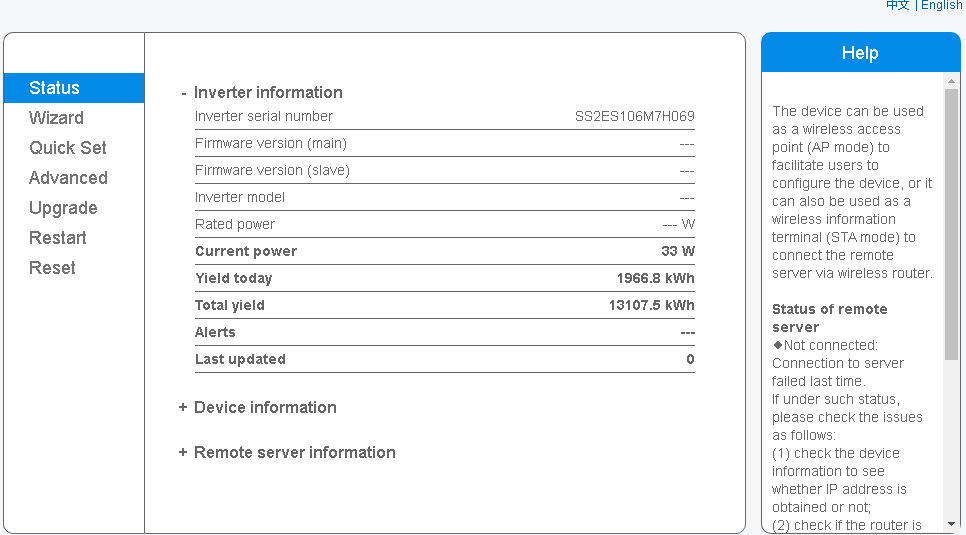Click the minus icon beside Inverter information
The image size is (966, 535).
184,93
